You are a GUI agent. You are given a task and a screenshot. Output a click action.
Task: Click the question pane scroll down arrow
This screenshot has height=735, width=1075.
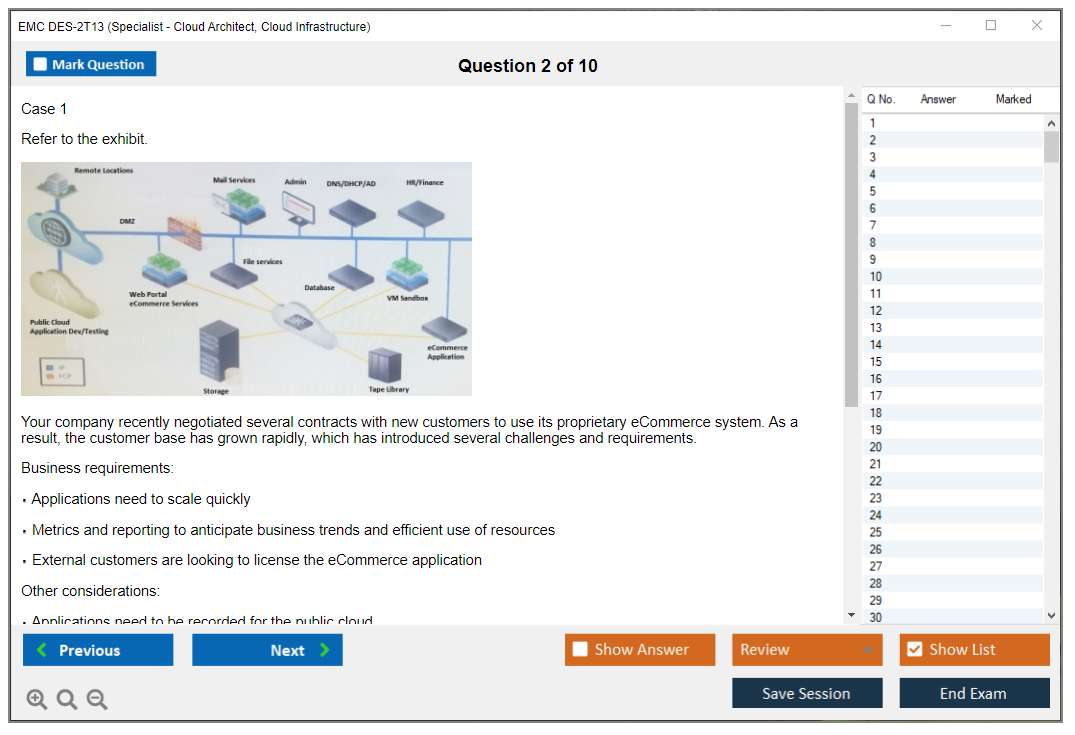click(851, 615)
